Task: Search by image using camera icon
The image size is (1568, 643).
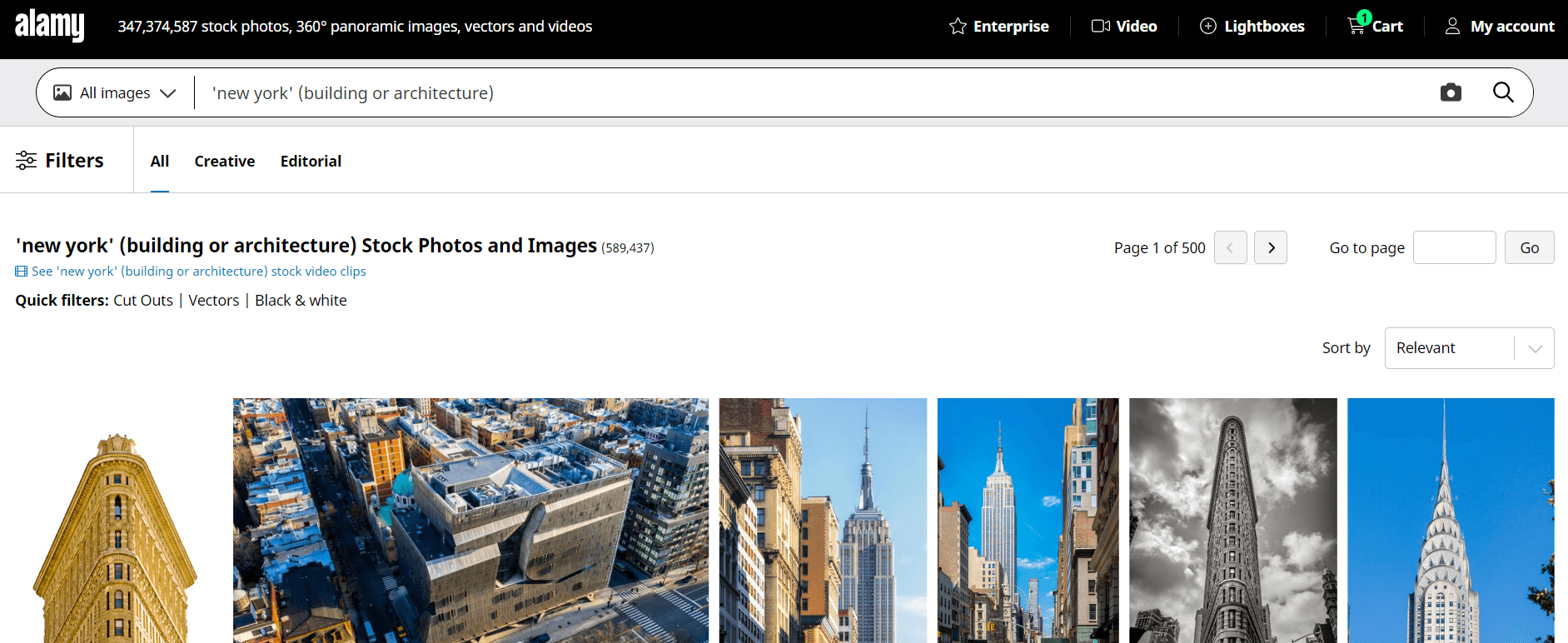Action: click(1451, 92)
